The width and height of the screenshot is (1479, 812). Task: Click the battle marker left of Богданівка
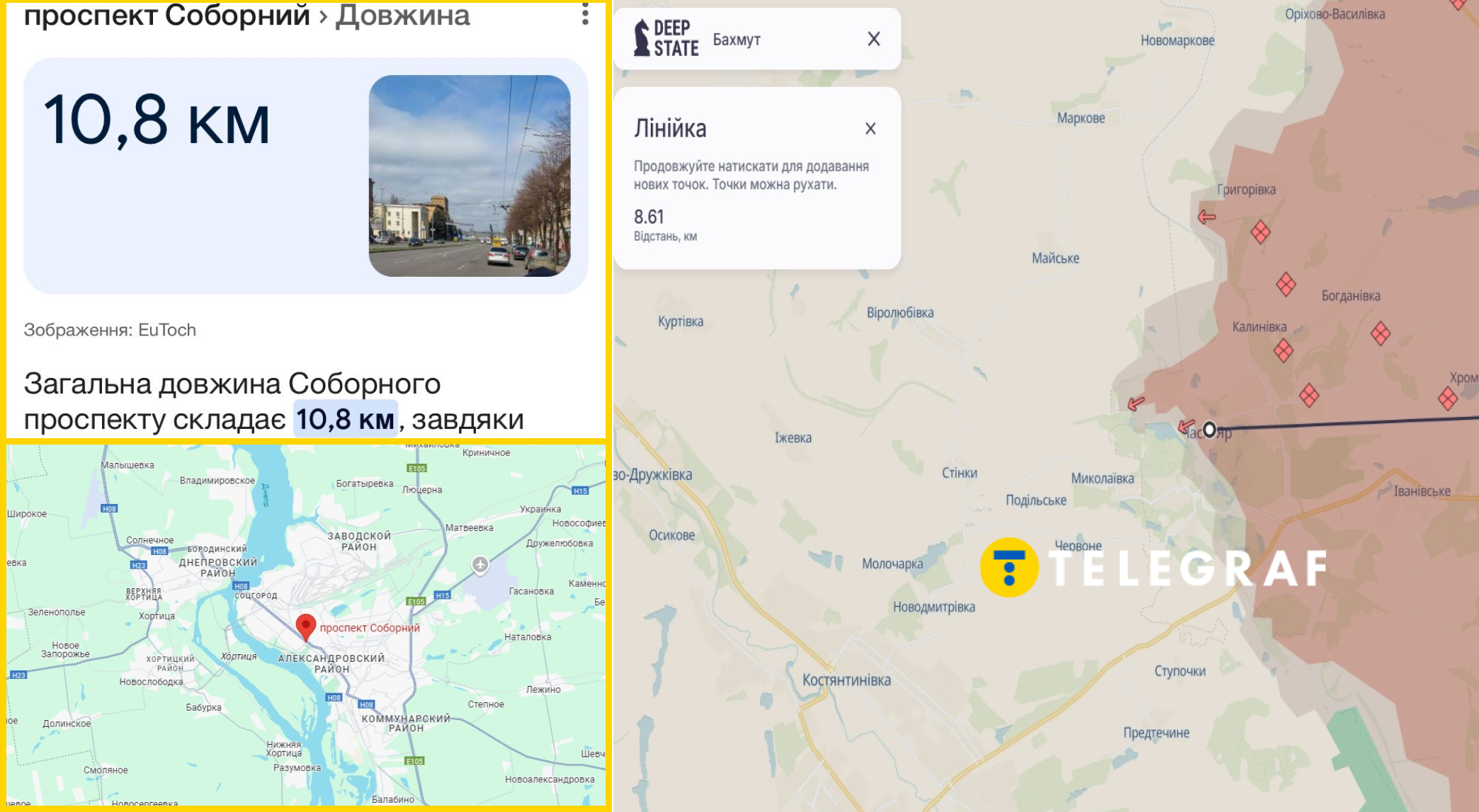1286,285
